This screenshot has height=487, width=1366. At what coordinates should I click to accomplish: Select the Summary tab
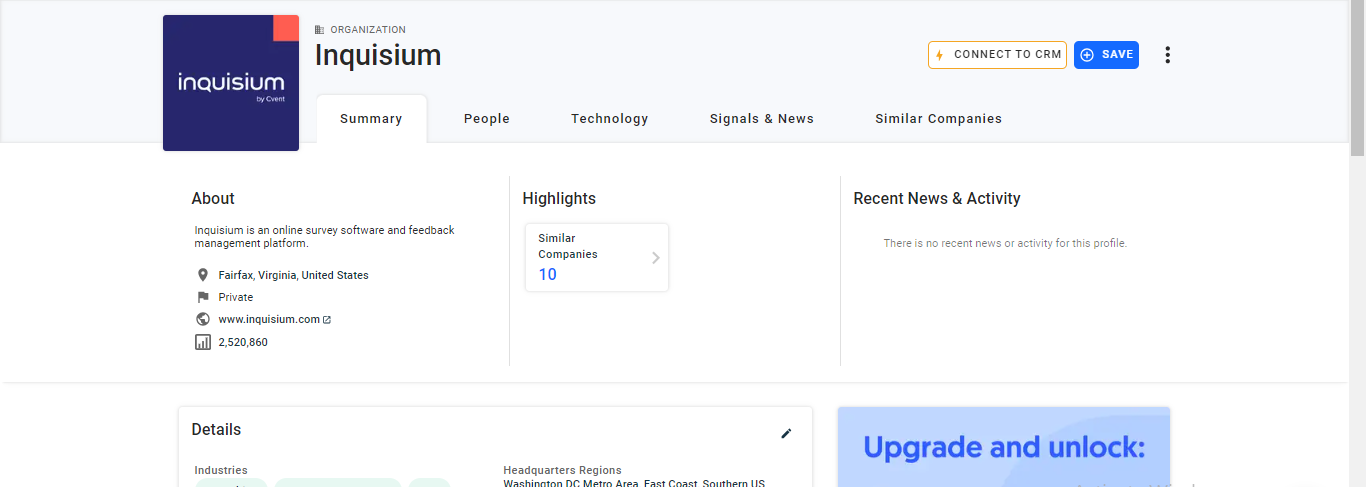click(371, 119)
